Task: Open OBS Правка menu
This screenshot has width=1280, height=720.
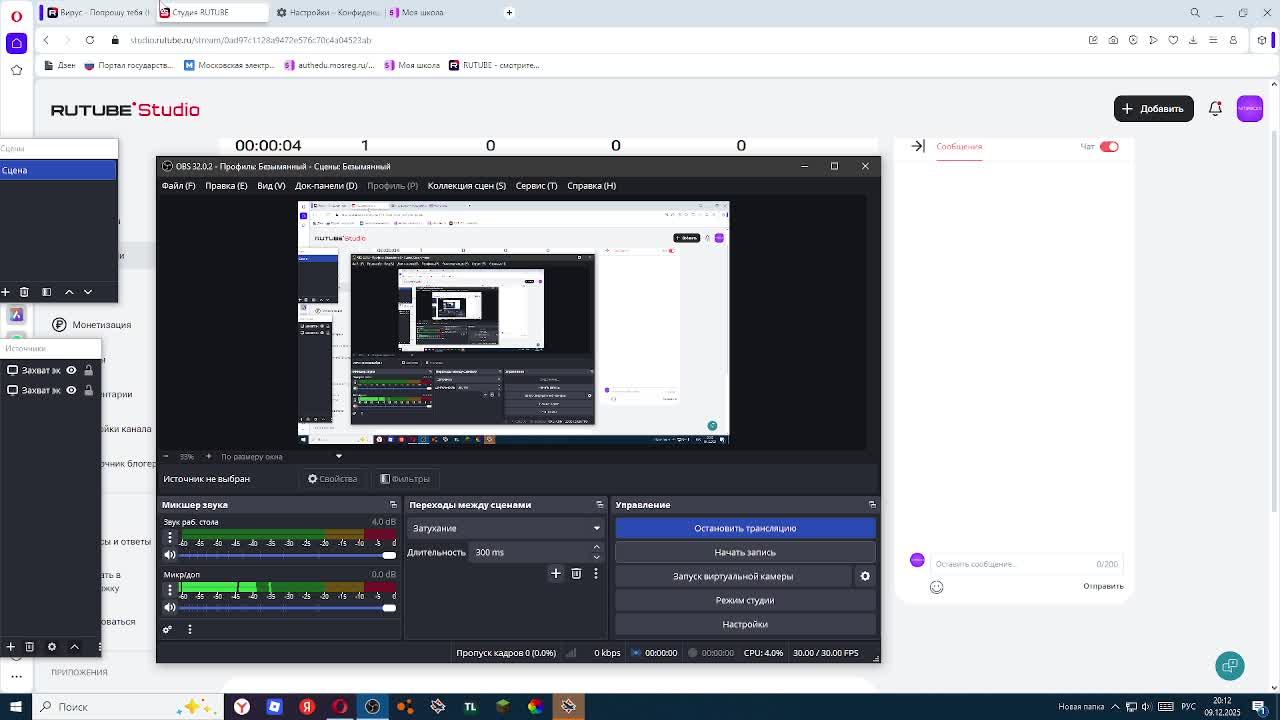Action: click(x=226, y=186)
